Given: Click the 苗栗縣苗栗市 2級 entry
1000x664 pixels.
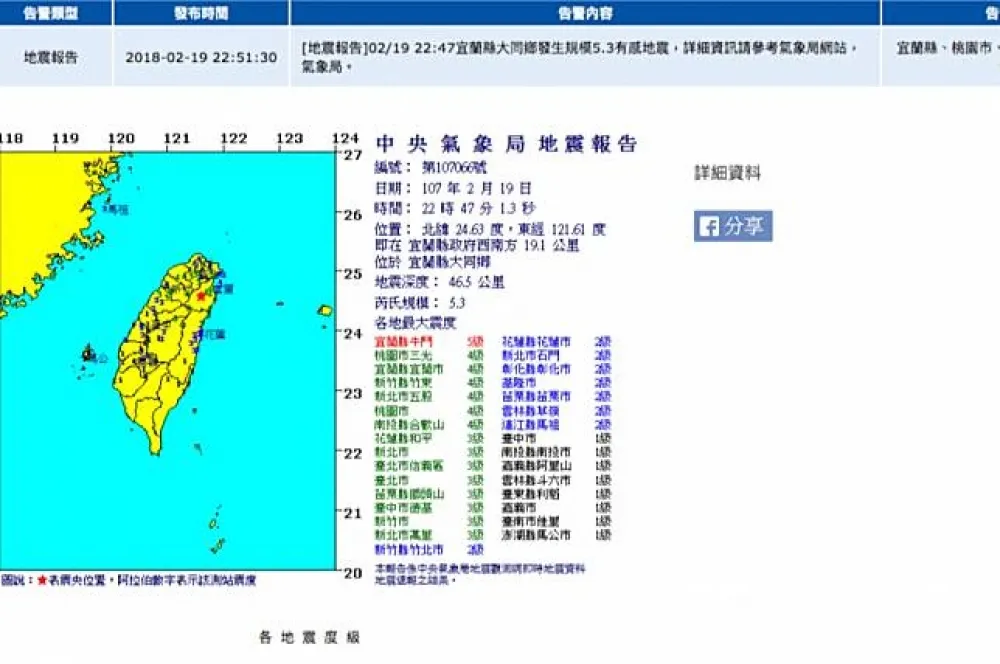Looking at the screenshot, I should [556, 397].
